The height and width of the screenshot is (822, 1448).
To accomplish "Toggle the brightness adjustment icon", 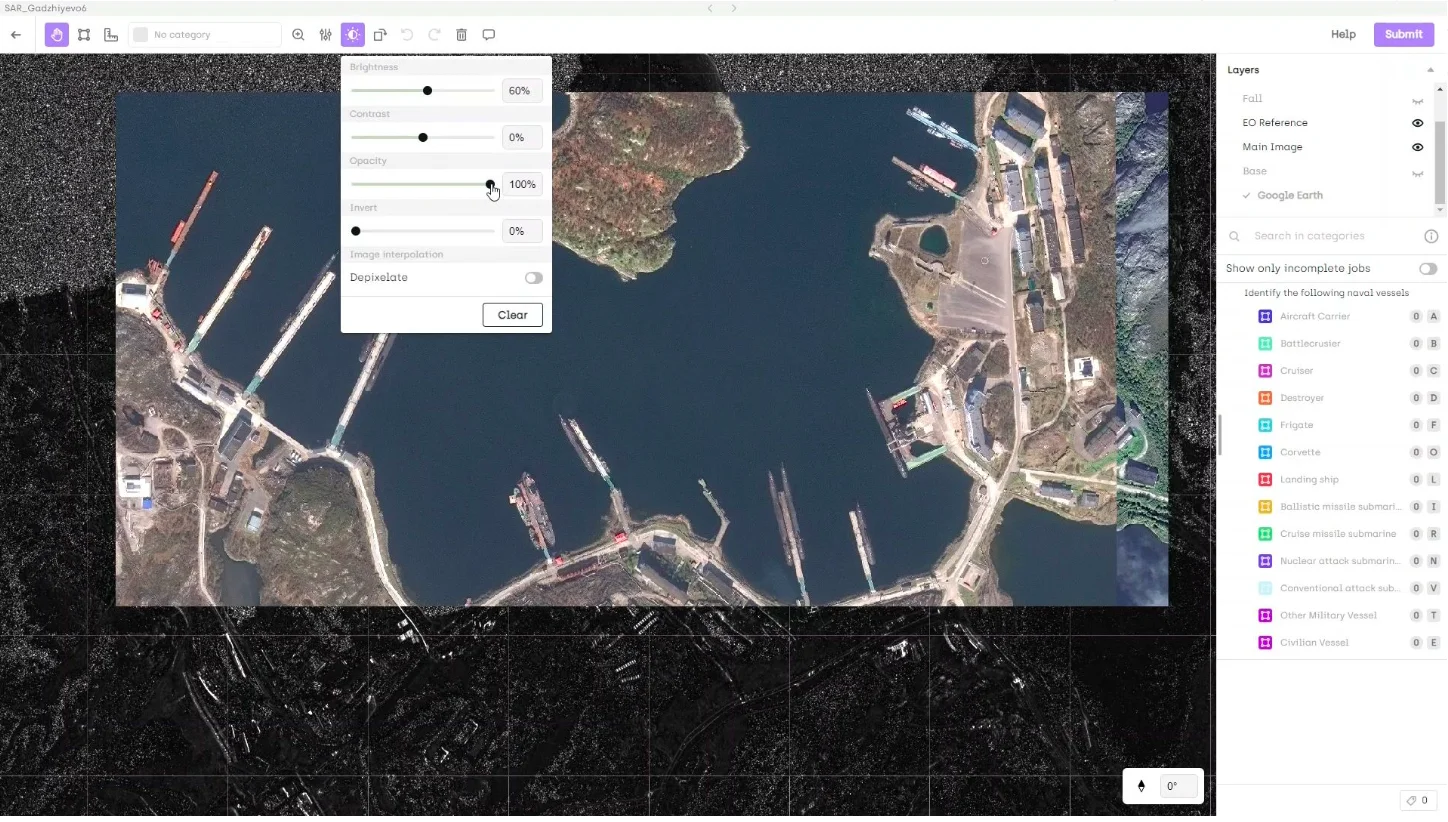I will point(353,35).
